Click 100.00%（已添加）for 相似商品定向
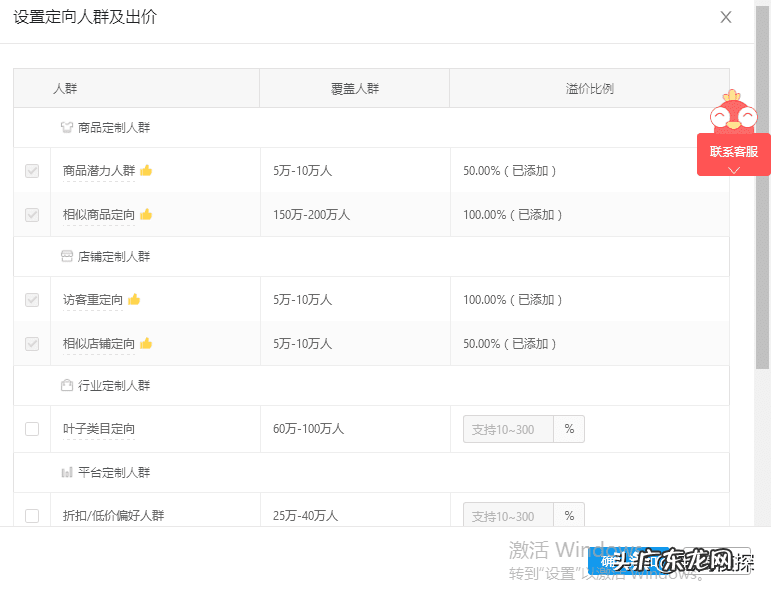Screen dimensions: 771x589 point(512,215)
